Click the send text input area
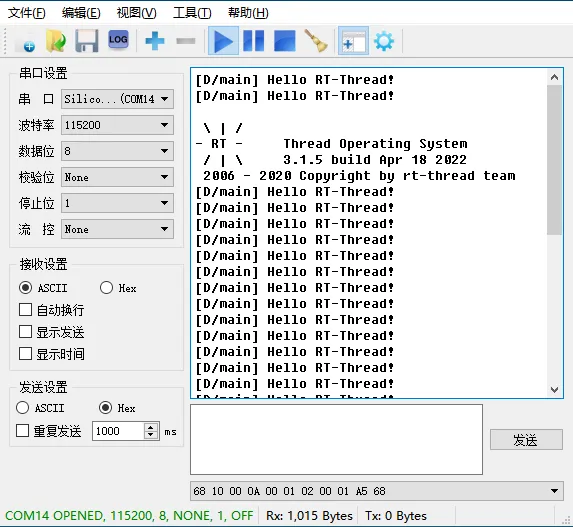This screenshot has width=573, height=527. point(336,439)
